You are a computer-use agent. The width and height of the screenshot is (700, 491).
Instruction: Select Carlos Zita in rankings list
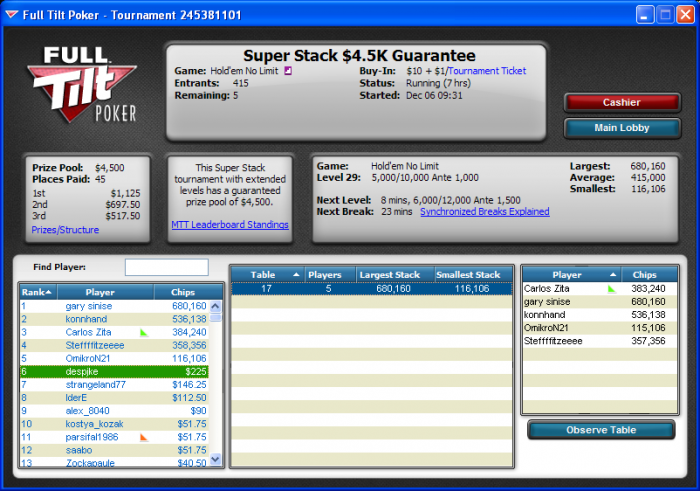tap(114, 332)
